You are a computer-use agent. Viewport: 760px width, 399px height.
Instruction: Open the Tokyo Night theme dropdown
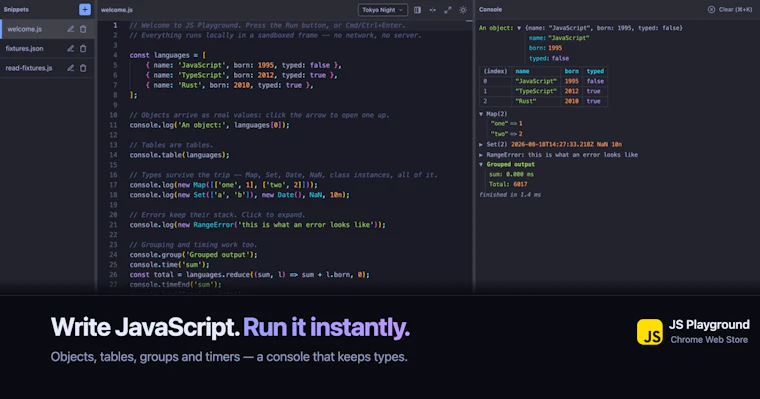pos(382,10)
